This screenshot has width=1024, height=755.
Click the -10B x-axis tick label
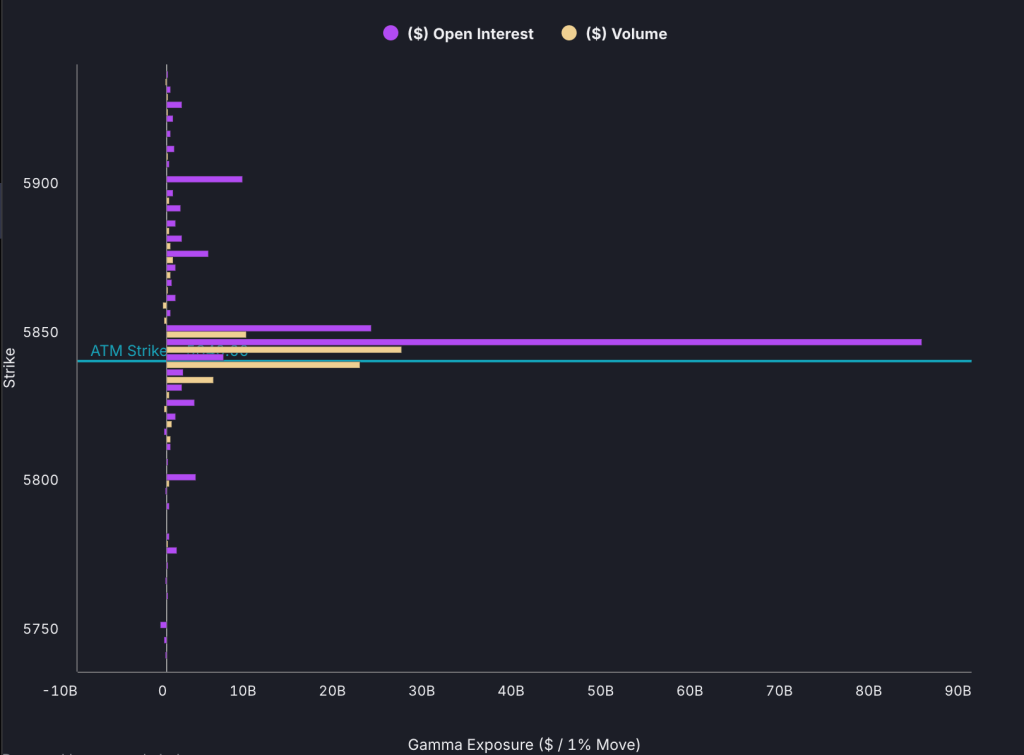pyautogui.click(x=60, y=691)
